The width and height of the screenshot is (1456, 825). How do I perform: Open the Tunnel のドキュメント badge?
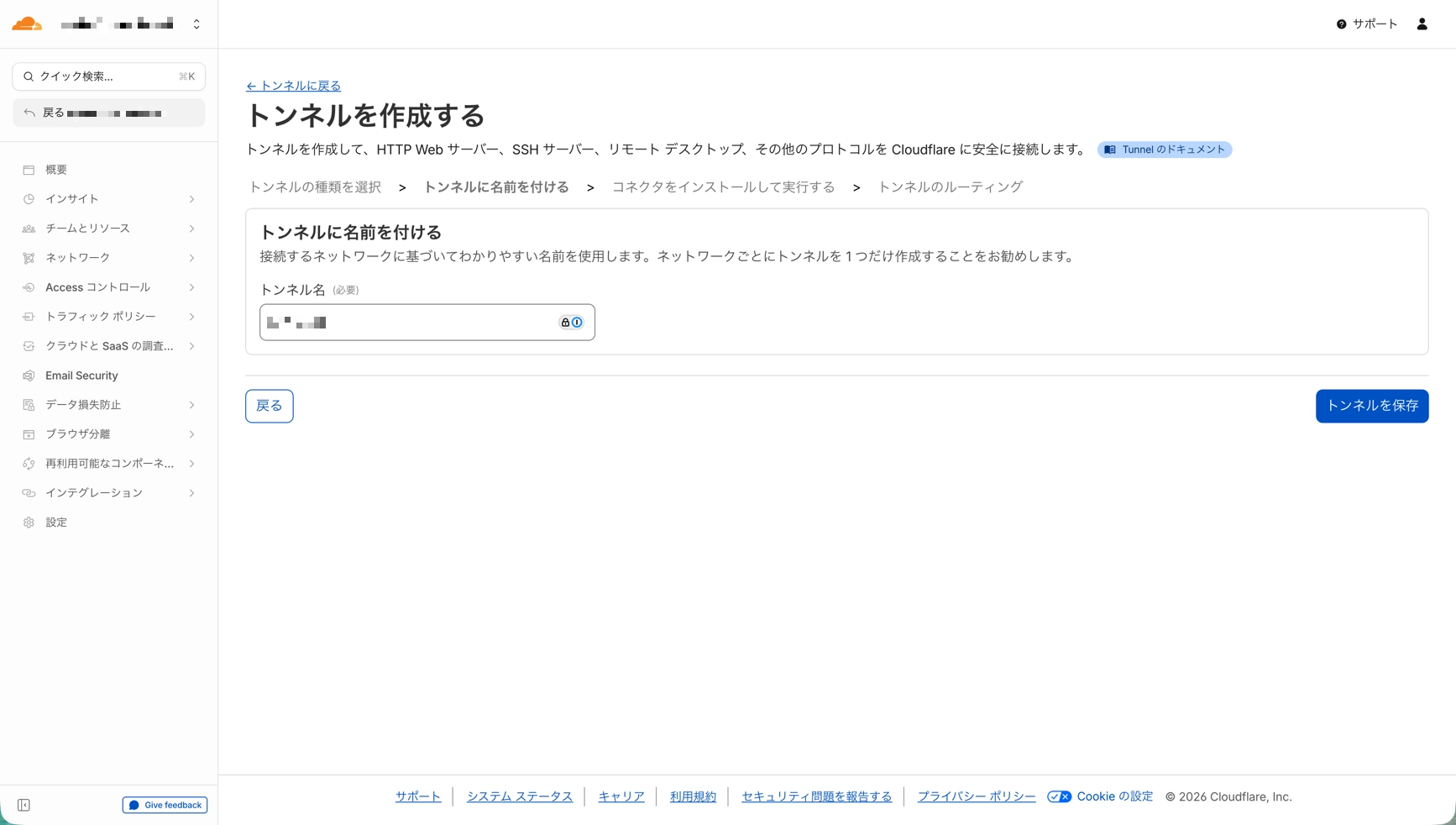click(1164, 150)
